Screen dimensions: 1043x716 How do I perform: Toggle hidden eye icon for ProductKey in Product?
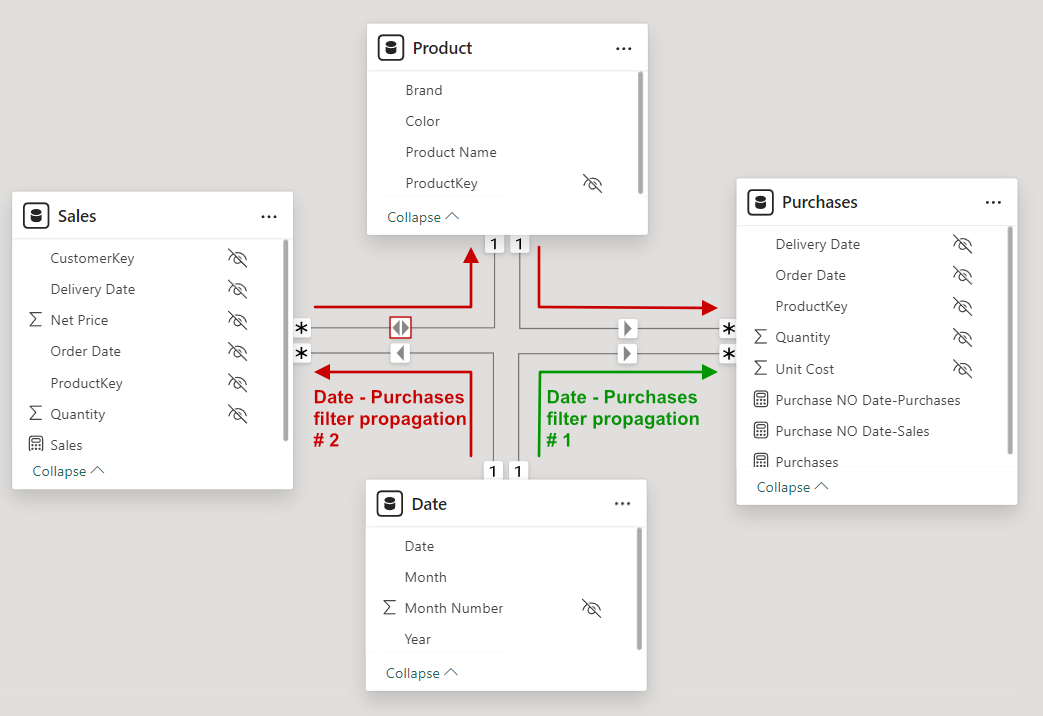[592, 183]
